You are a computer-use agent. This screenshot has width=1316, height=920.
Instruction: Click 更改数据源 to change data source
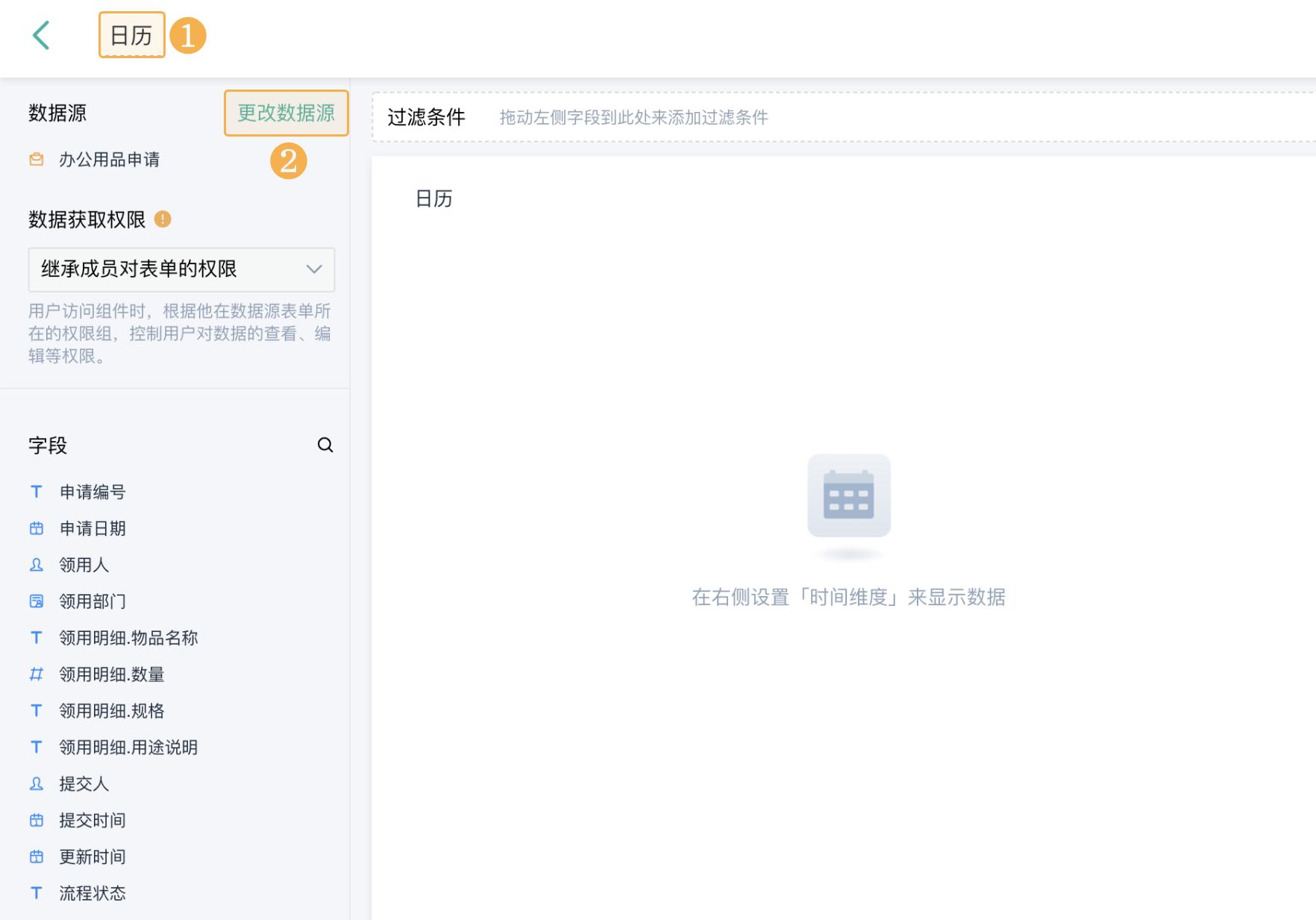[286, 115]
